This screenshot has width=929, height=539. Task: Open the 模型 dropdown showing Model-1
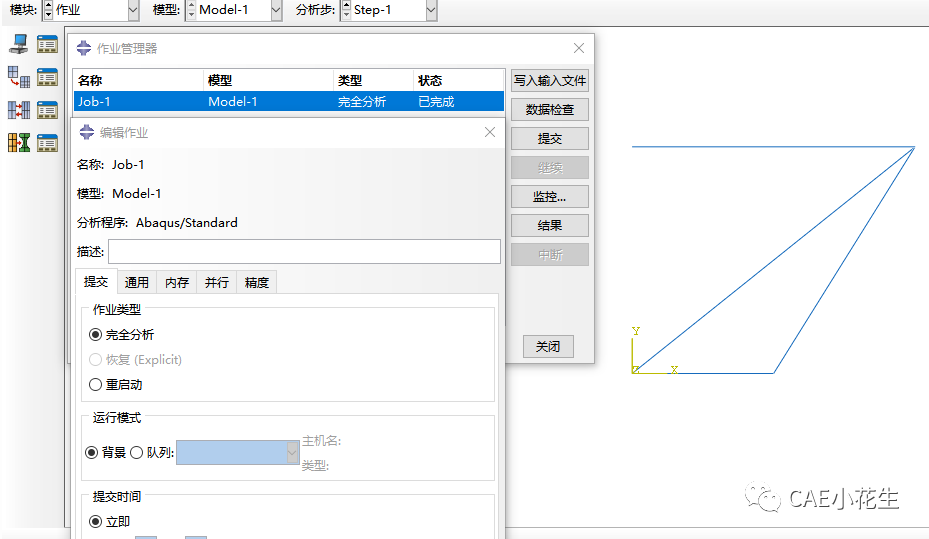coord(276,10)
